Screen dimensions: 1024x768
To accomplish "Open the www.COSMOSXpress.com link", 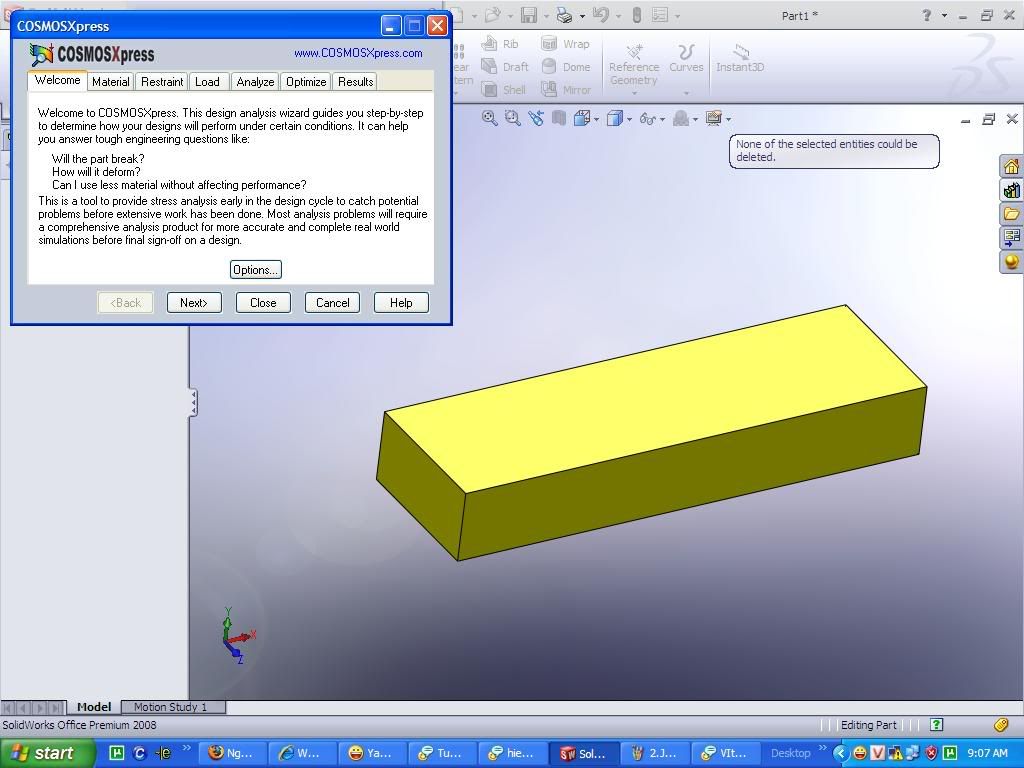I will coord(358,53).
